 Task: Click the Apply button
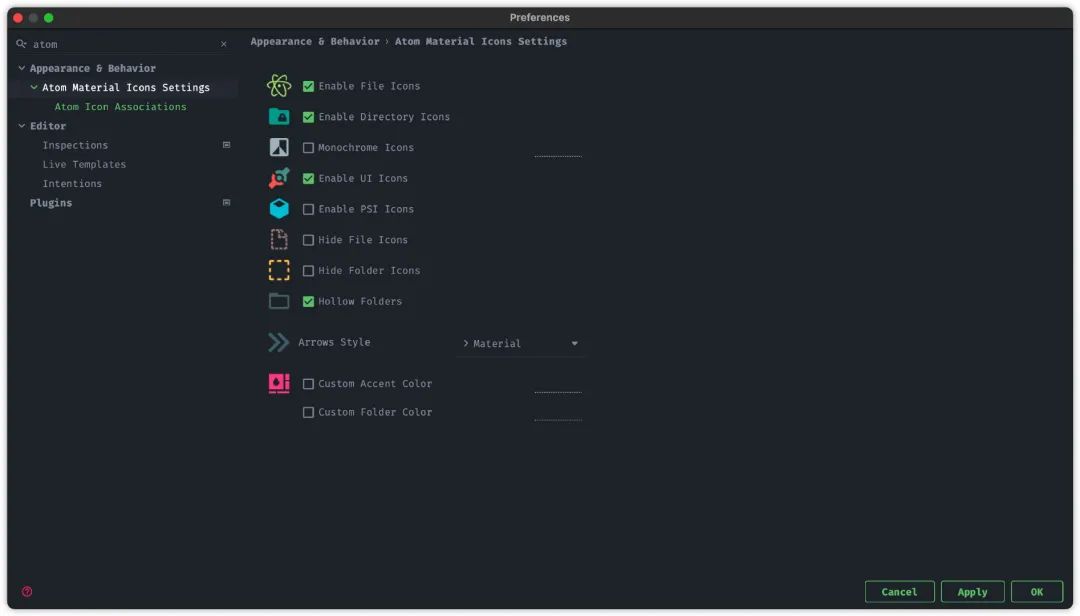[972, 592]
